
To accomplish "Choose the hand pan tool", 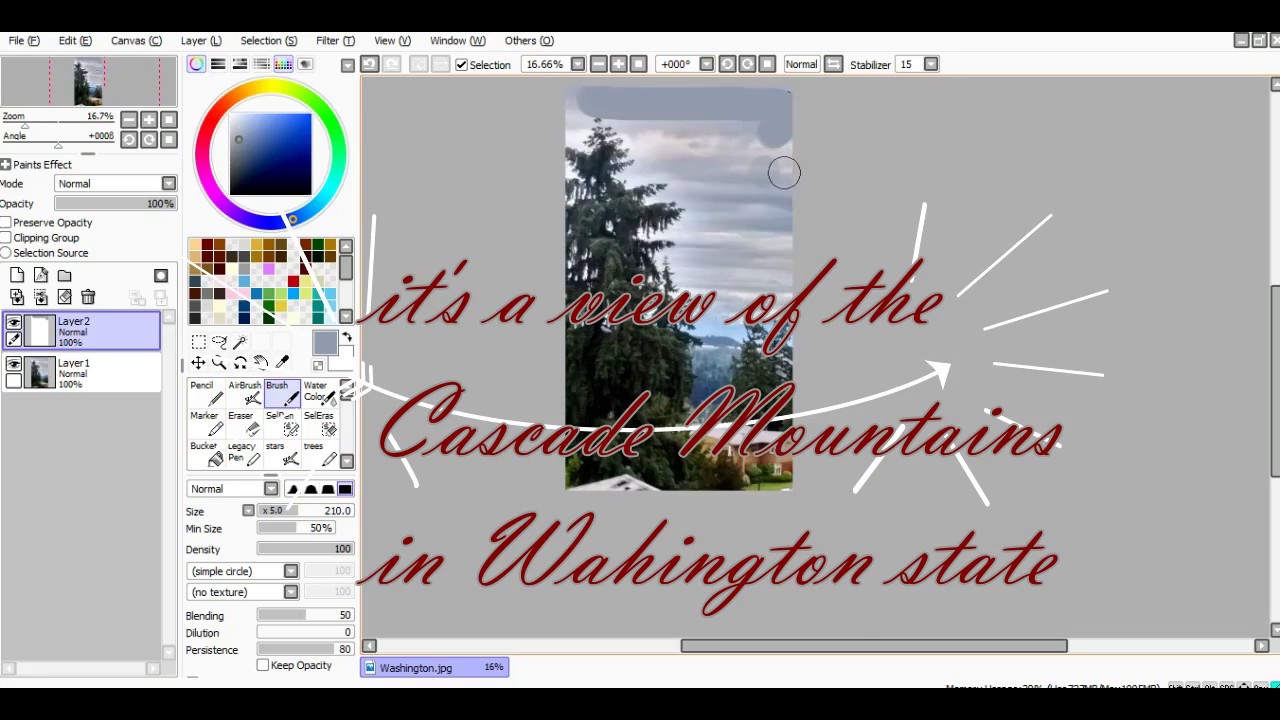I will (x=261, y=363).
